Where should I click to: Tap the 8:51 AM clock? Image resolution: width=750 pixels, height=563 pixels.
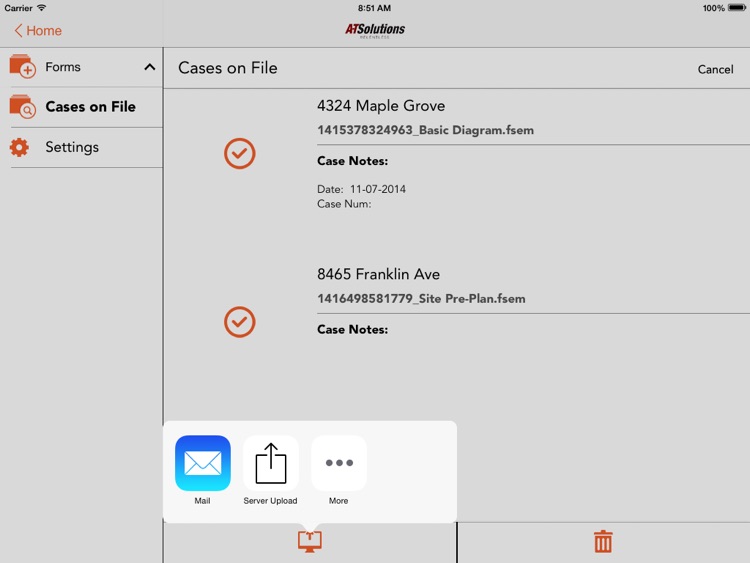[375, 8]
